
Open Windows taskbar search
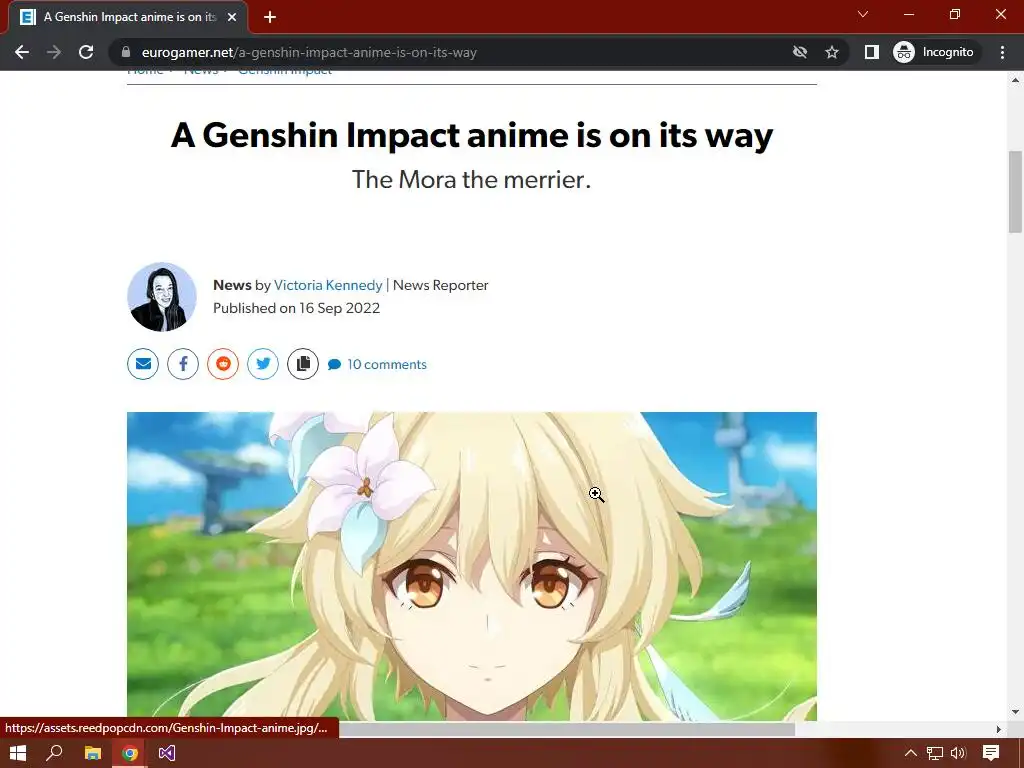pyautogui.click(x=55, y=753)
